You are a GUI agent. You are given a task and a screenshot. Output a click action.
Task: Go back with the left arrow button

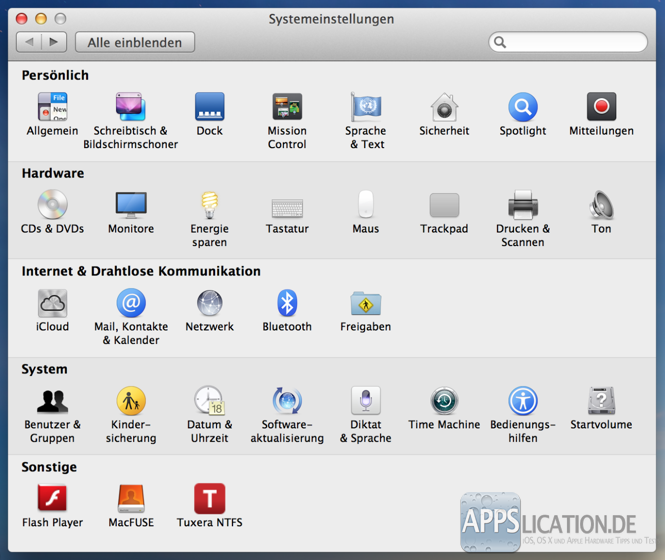click(x=29, y=42)
